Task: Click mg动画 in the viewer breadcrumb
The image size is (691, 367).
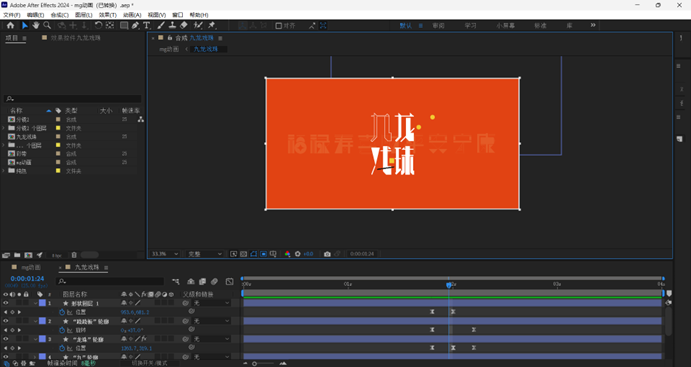Action: tap(169, 49)
